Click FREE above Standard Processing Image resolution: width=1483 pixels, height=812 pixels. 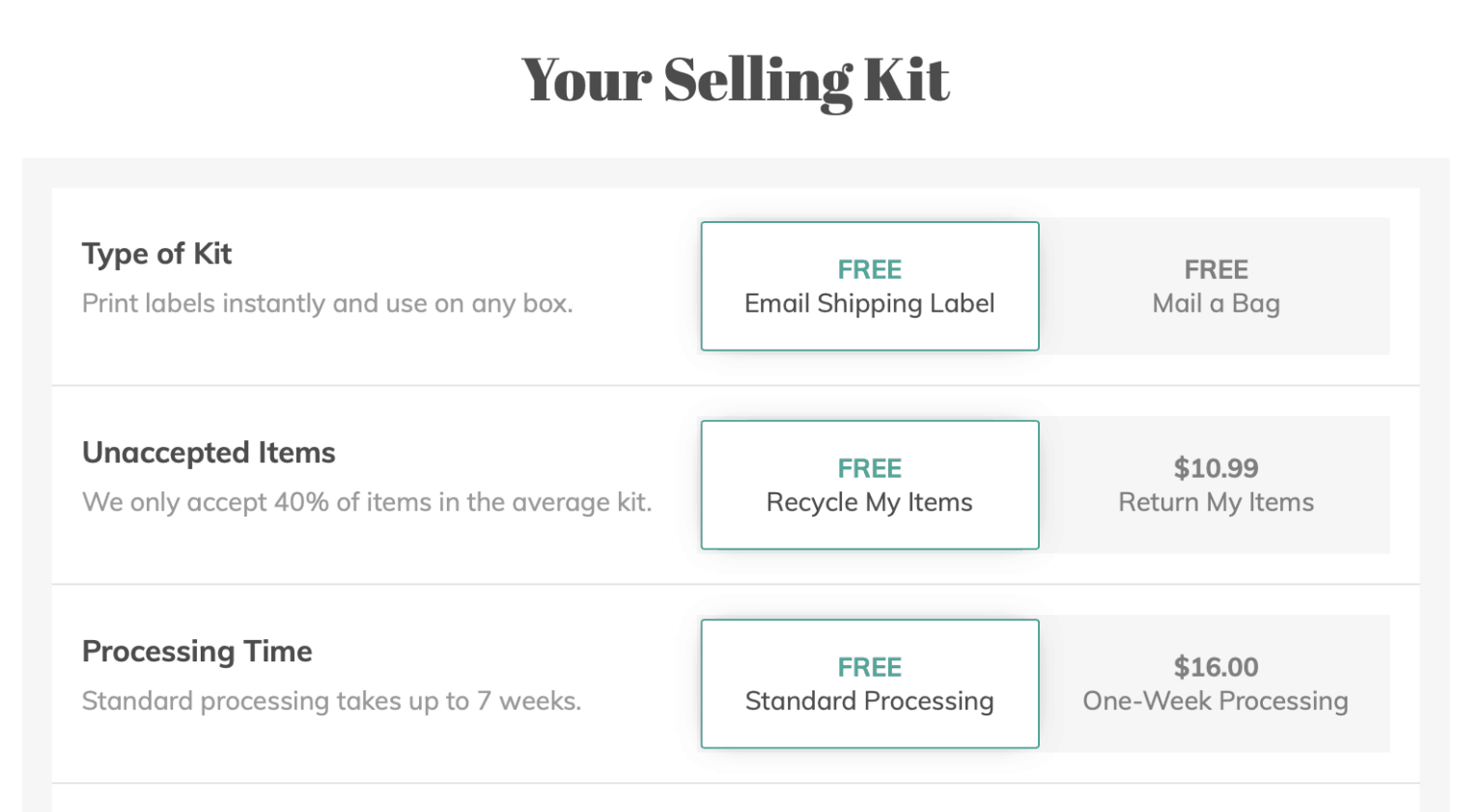pyautogui.click(x=870, y=667)
